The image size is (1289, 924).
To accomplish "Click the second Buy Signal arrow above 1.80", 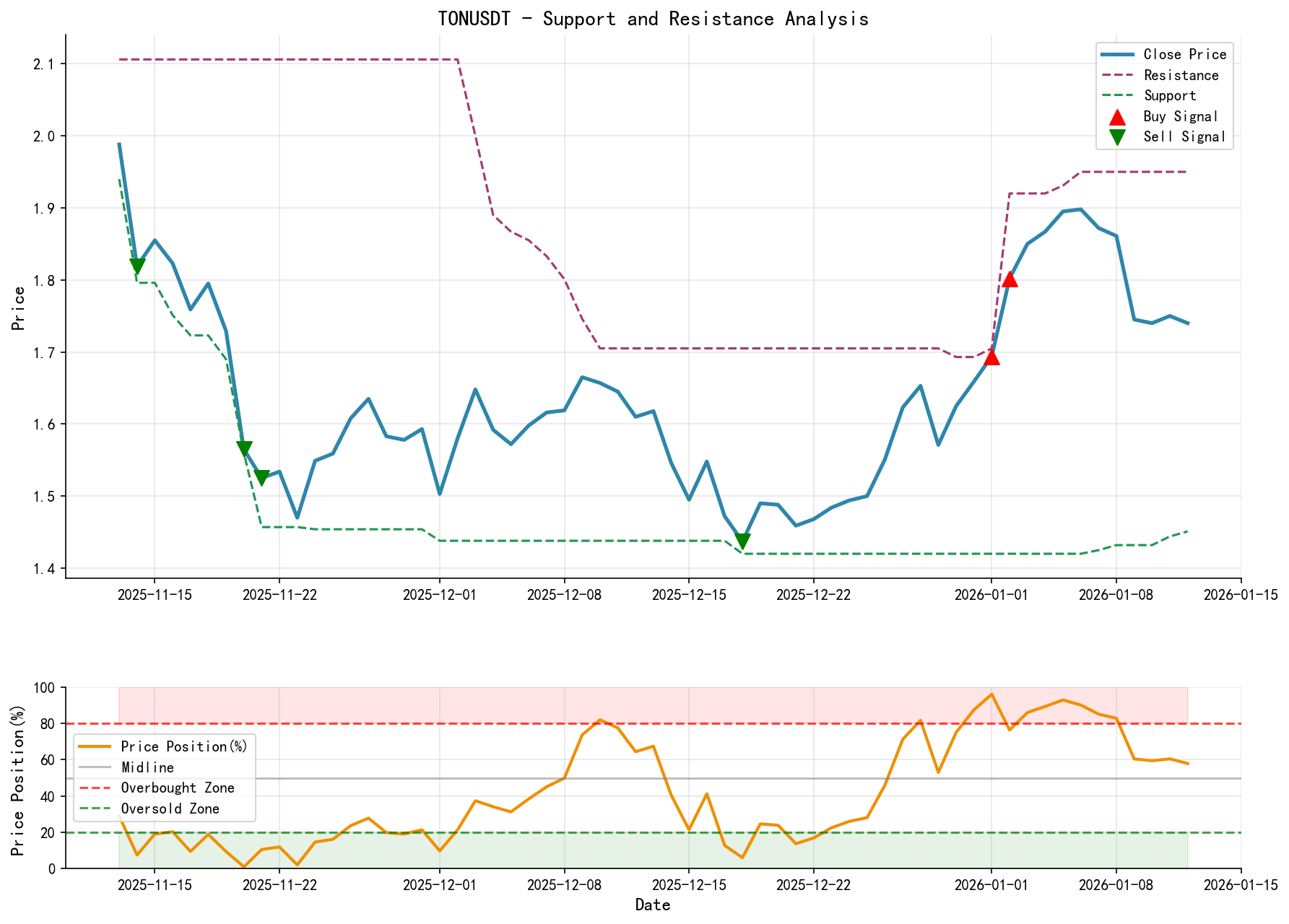I will [x=1010, y=280].
